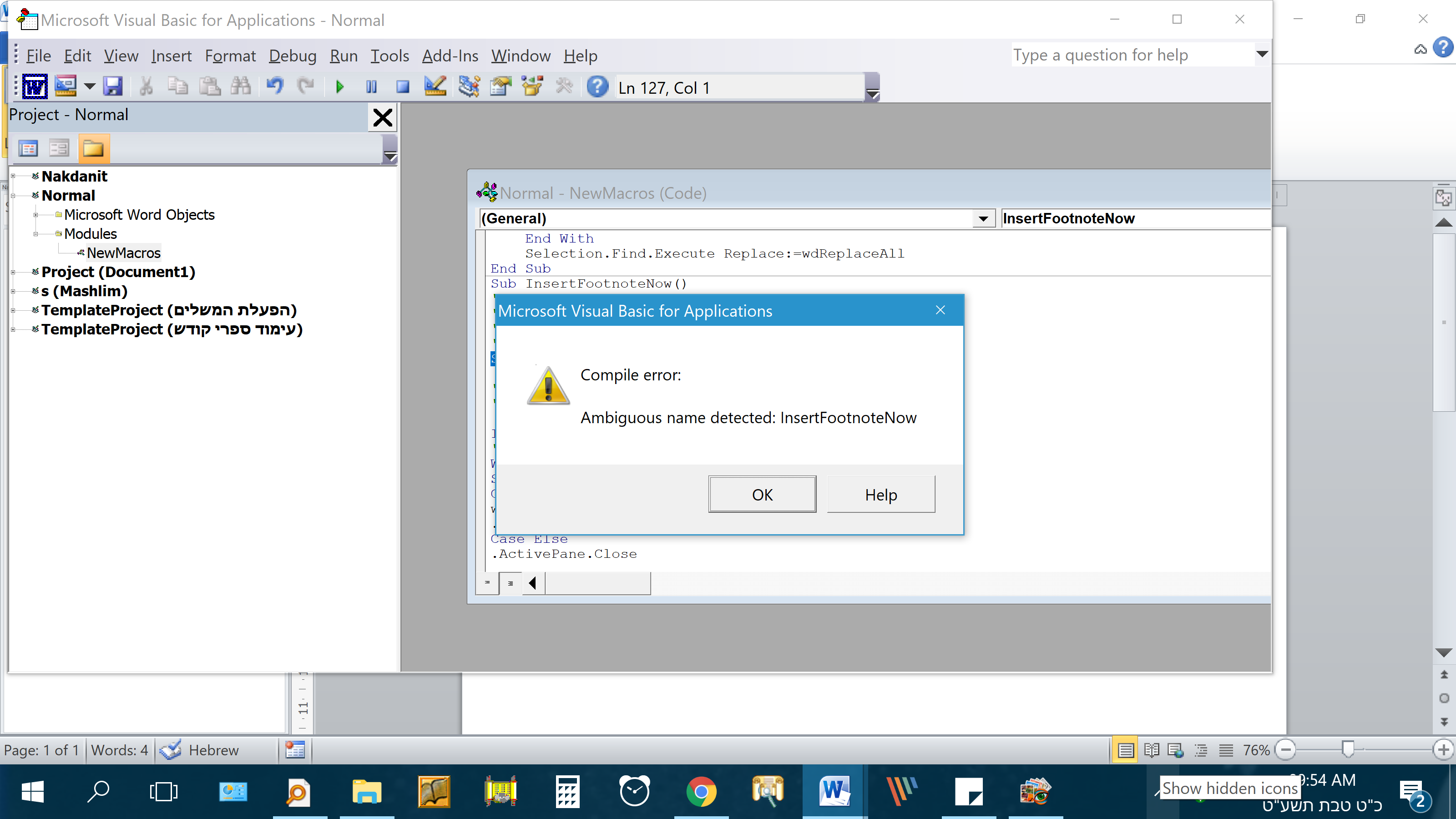Open Find with the binoculars icon
1456x819 pixels.
point(241,87)
